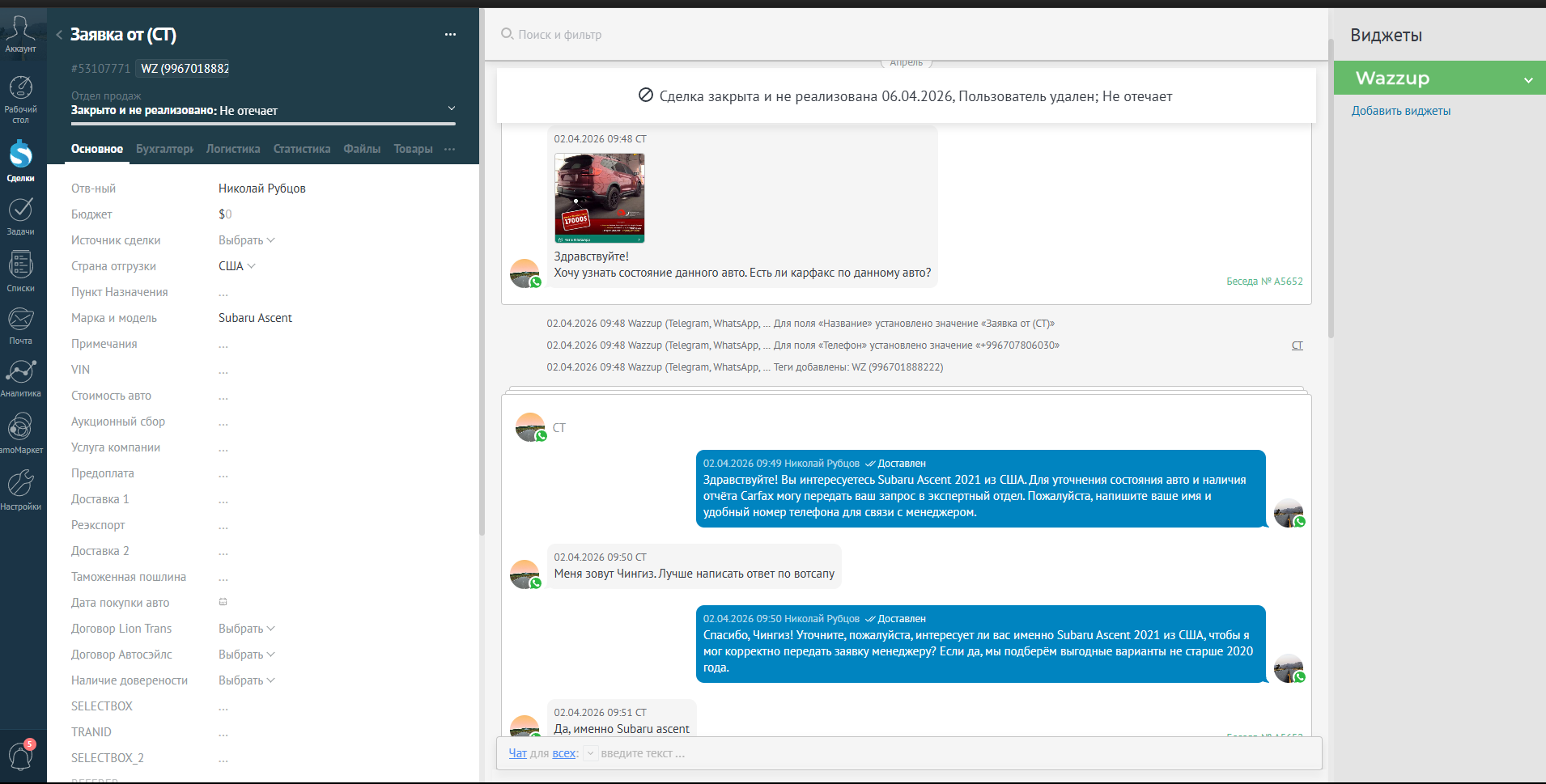1546x784 pixels.
Task: Click the Николай Рубцов responsible user value
Action: point(262,189)
